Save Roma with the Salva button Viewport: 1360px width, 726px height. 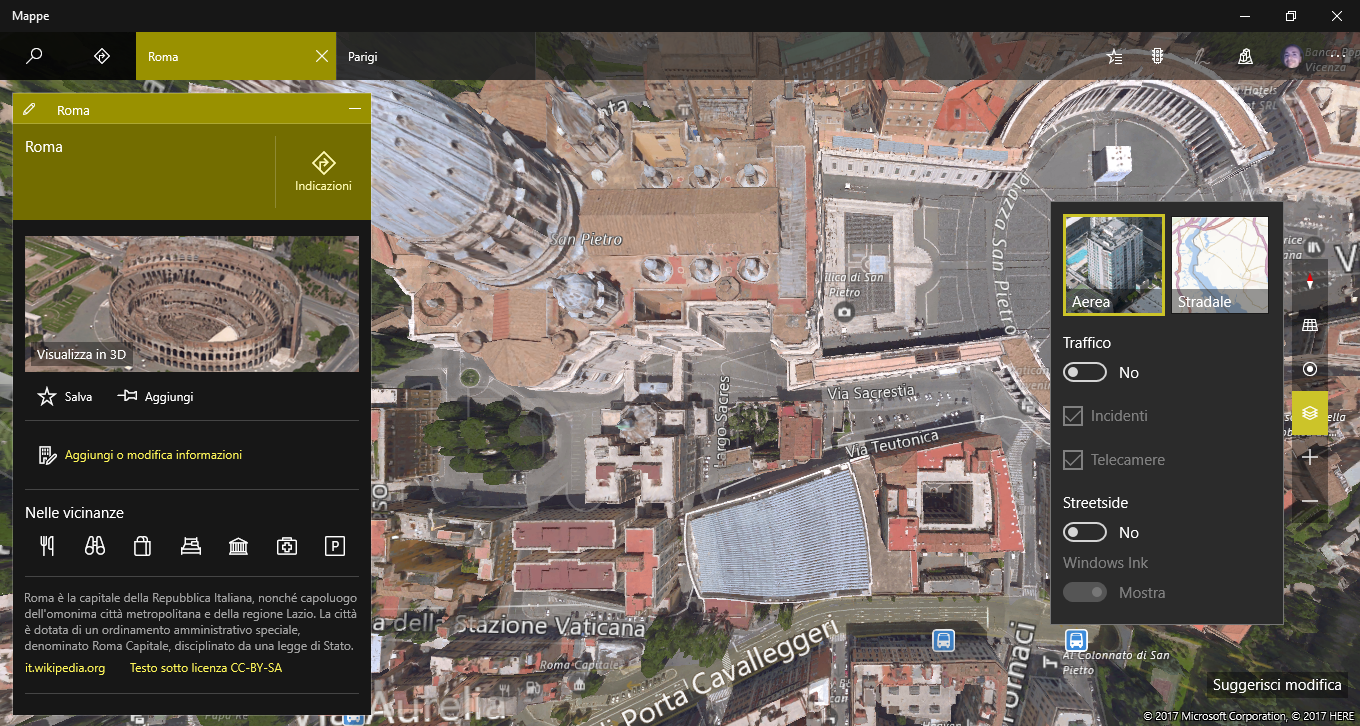pyautogui.click(x=65, y=397)
